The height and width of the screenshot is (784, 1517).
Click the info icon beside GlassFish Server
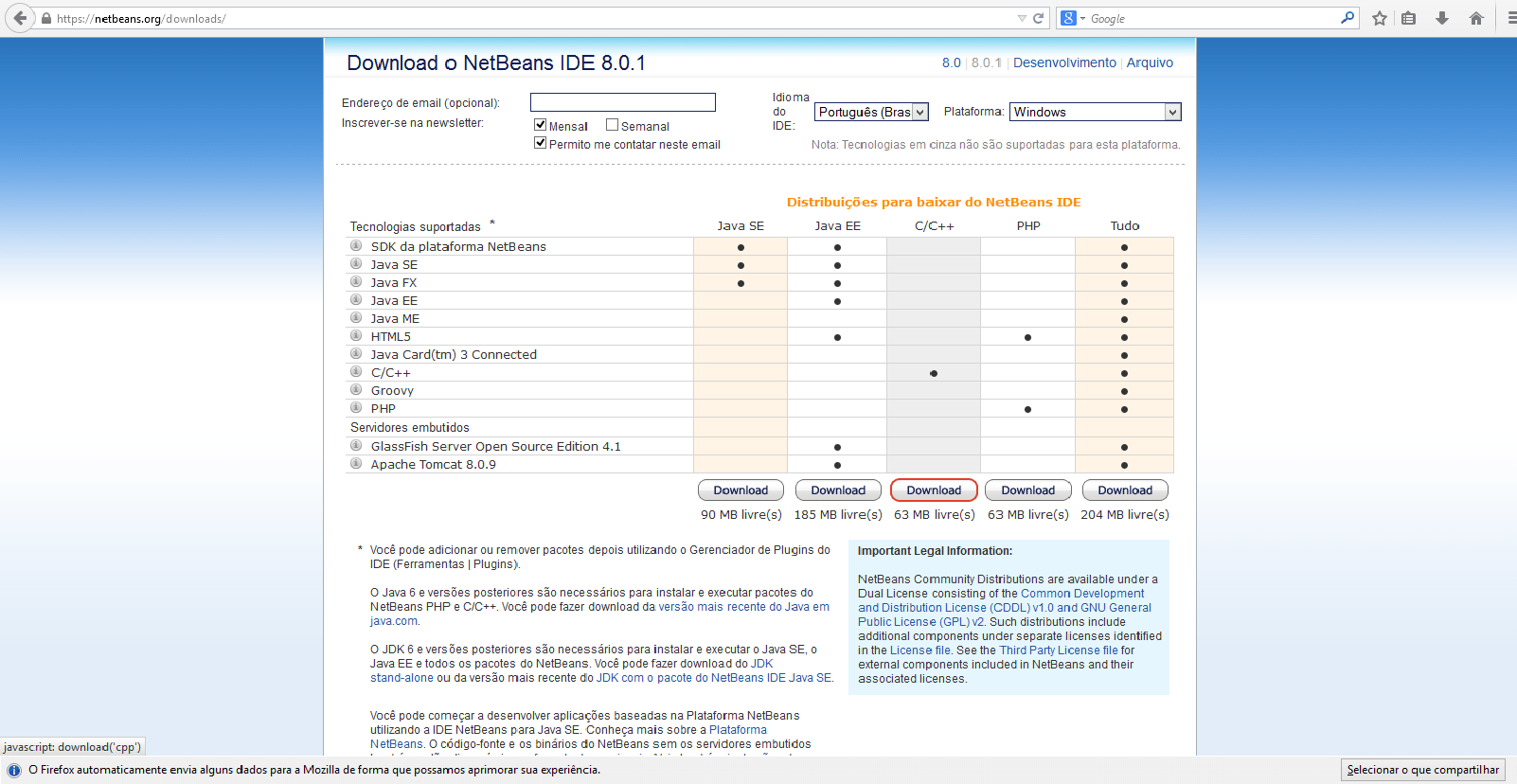pos(356,445)
